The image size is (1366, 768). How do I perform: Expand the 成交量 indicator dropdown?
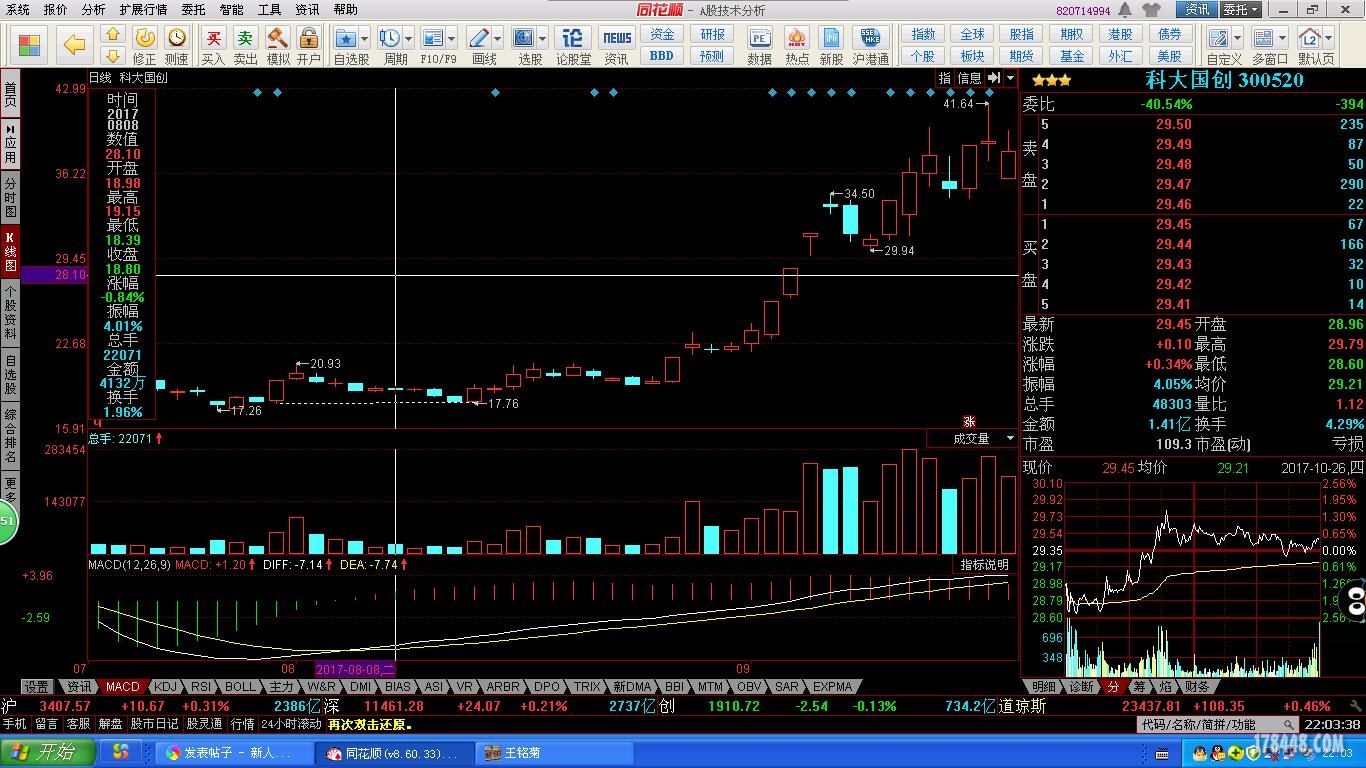1010,439
